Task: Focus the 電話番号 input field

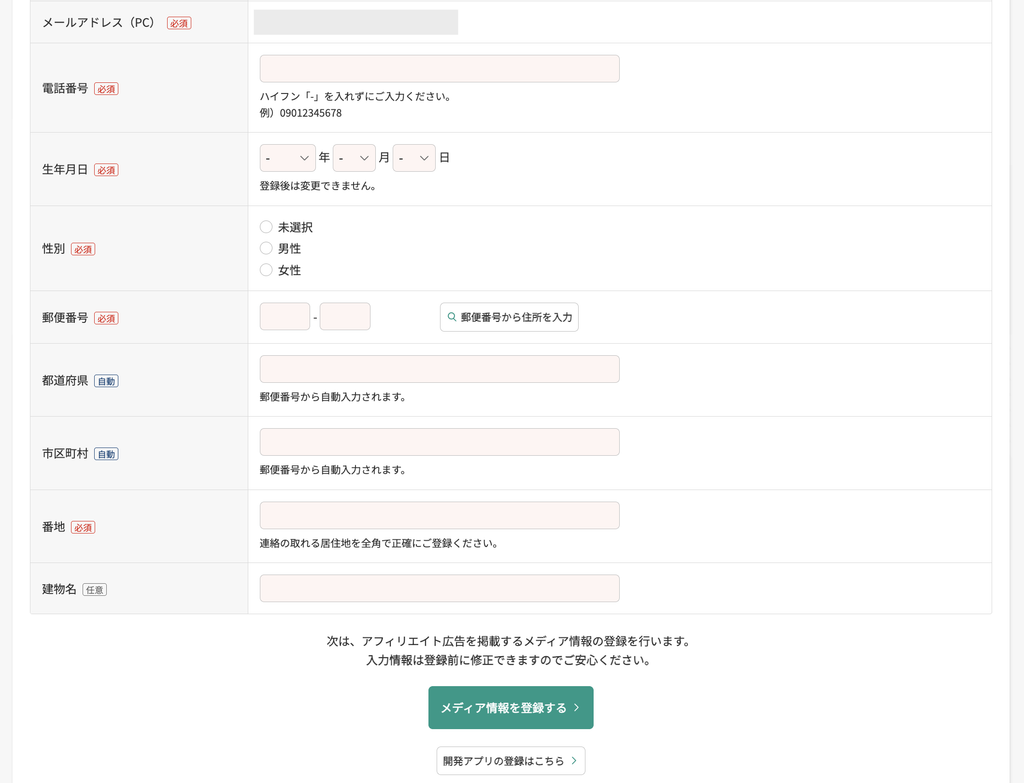Action: coord(440,69)
